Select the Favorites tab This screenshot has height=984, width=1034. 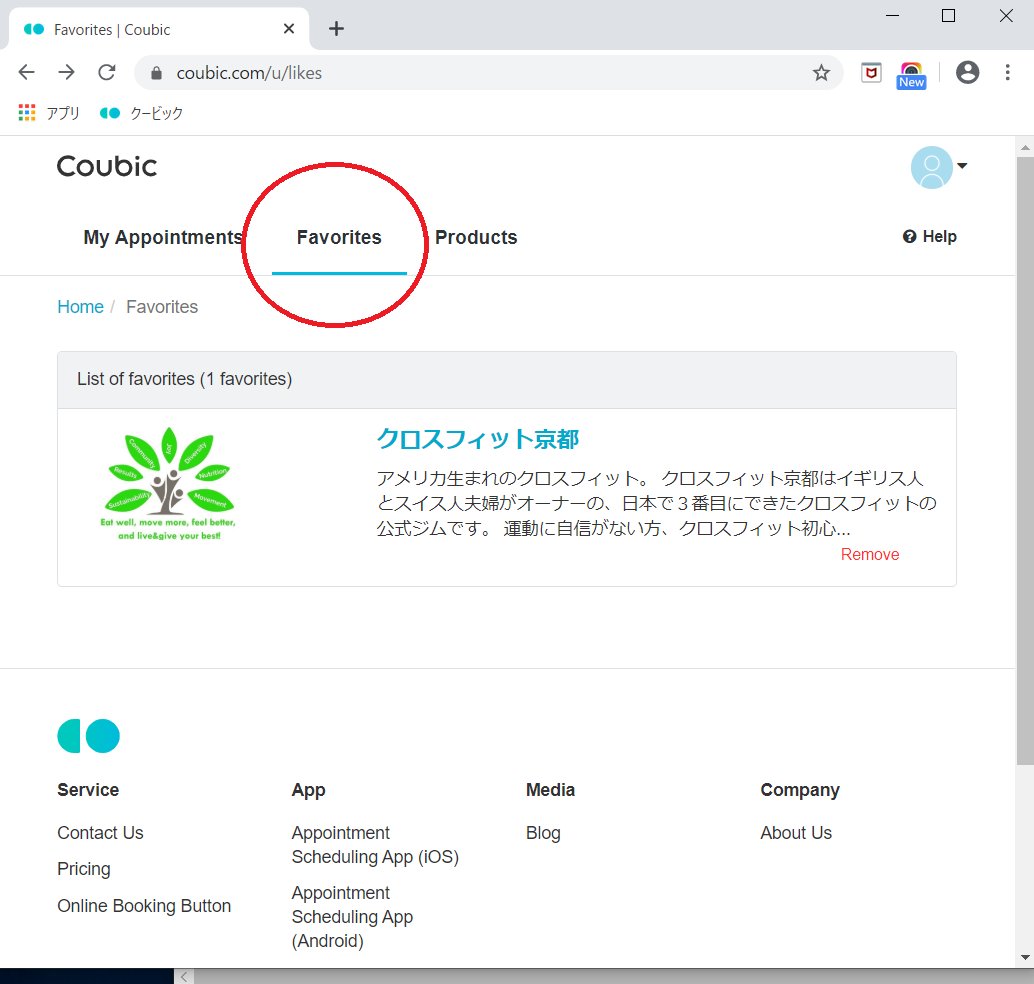click(x=339, y=237)
